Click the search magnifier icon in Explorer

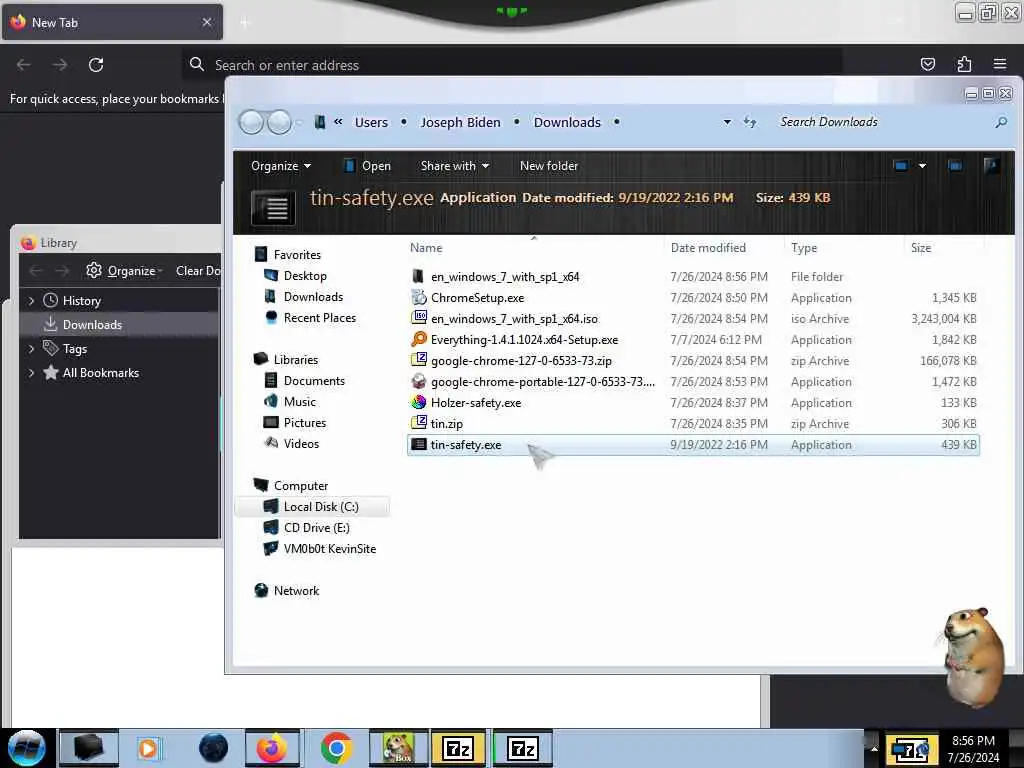[x=1000, y=122]
